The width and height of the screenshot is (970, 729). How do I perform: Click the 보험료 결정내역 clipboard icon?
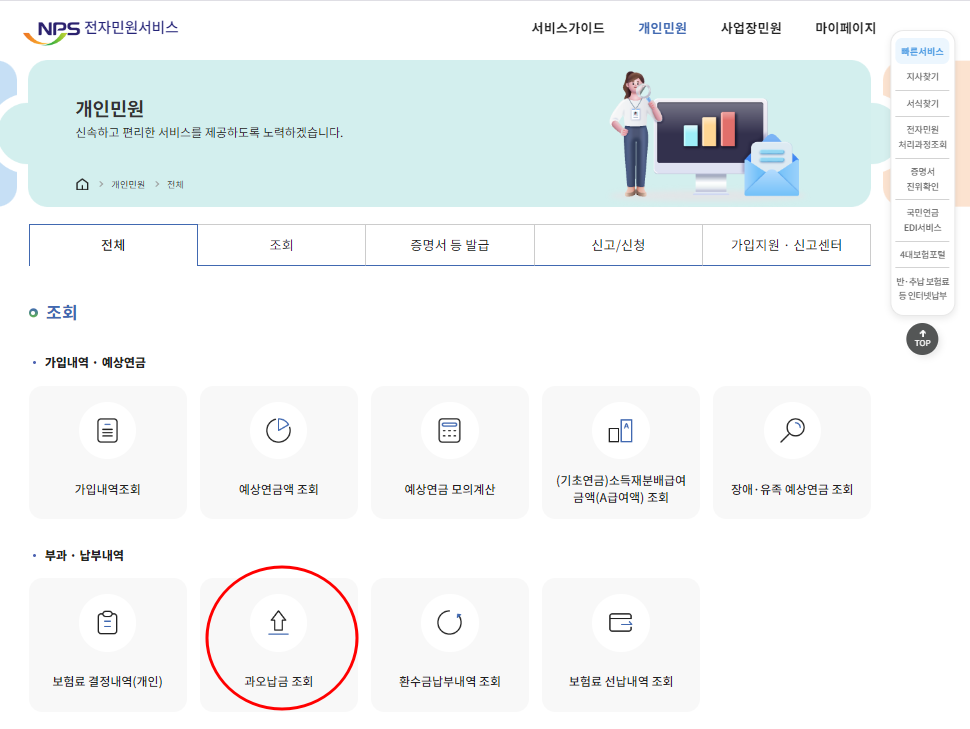[x=108, y=623]
